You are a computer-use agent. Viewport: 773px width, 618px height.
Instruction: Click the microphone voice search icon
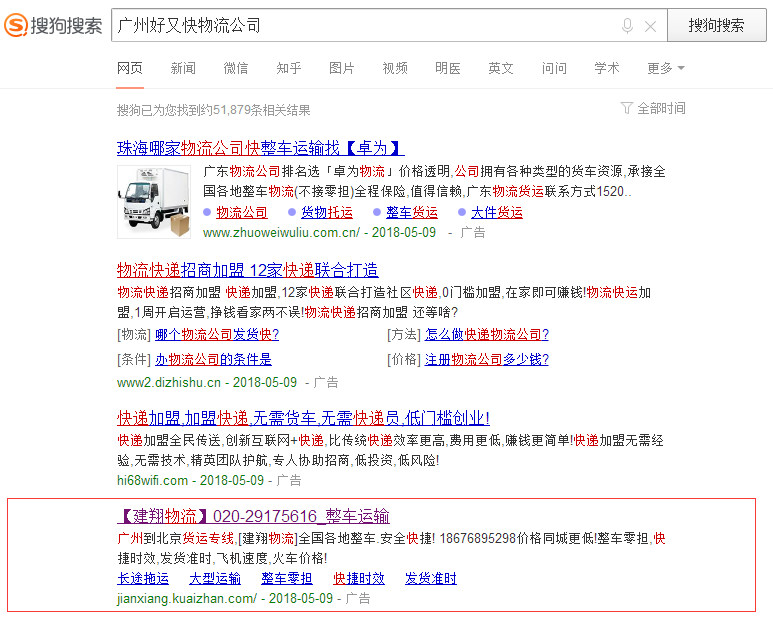(627, 26)
